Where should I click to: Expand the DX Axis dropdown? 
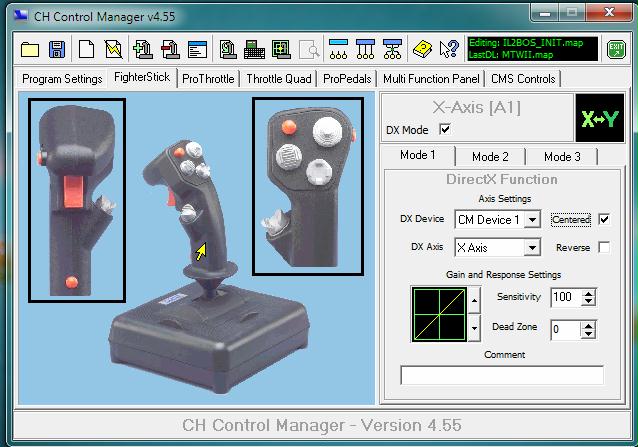pos(532,248)
